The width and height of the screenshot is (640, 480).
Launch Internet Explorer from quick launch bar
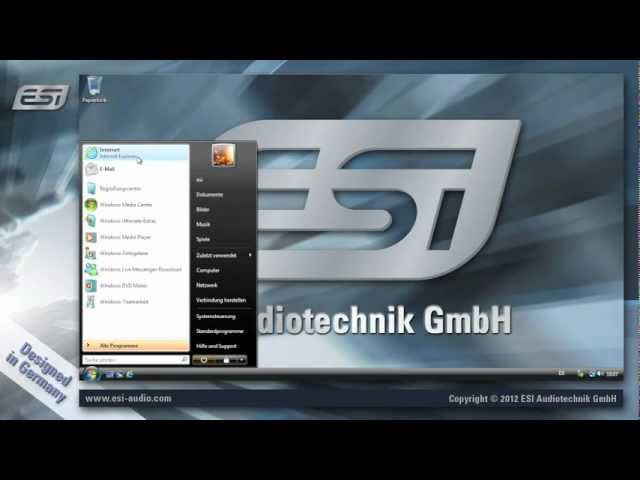click(x=130, y=374)
